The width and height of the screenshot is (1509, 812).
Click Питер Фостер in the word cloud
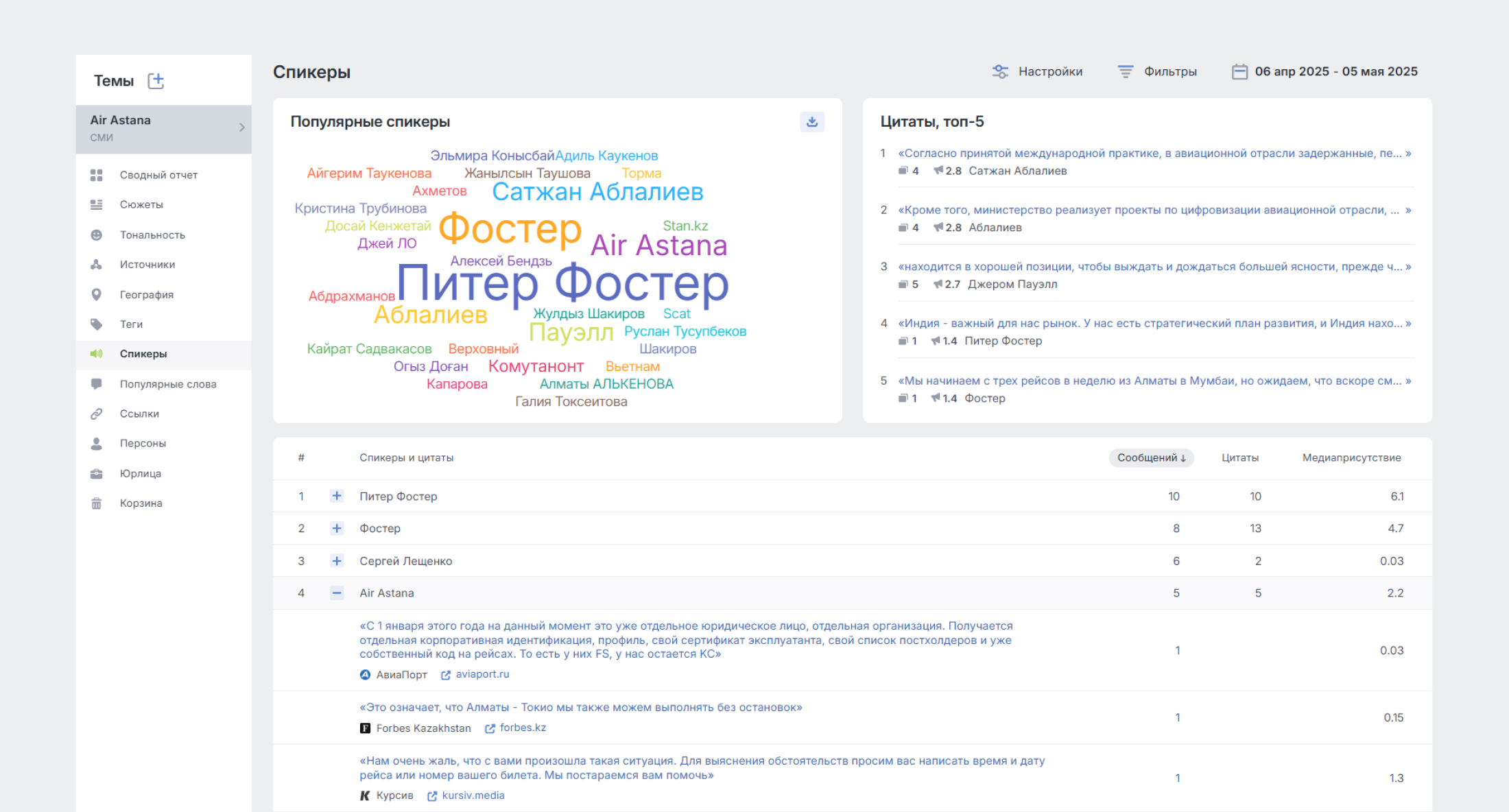(562, 283)
